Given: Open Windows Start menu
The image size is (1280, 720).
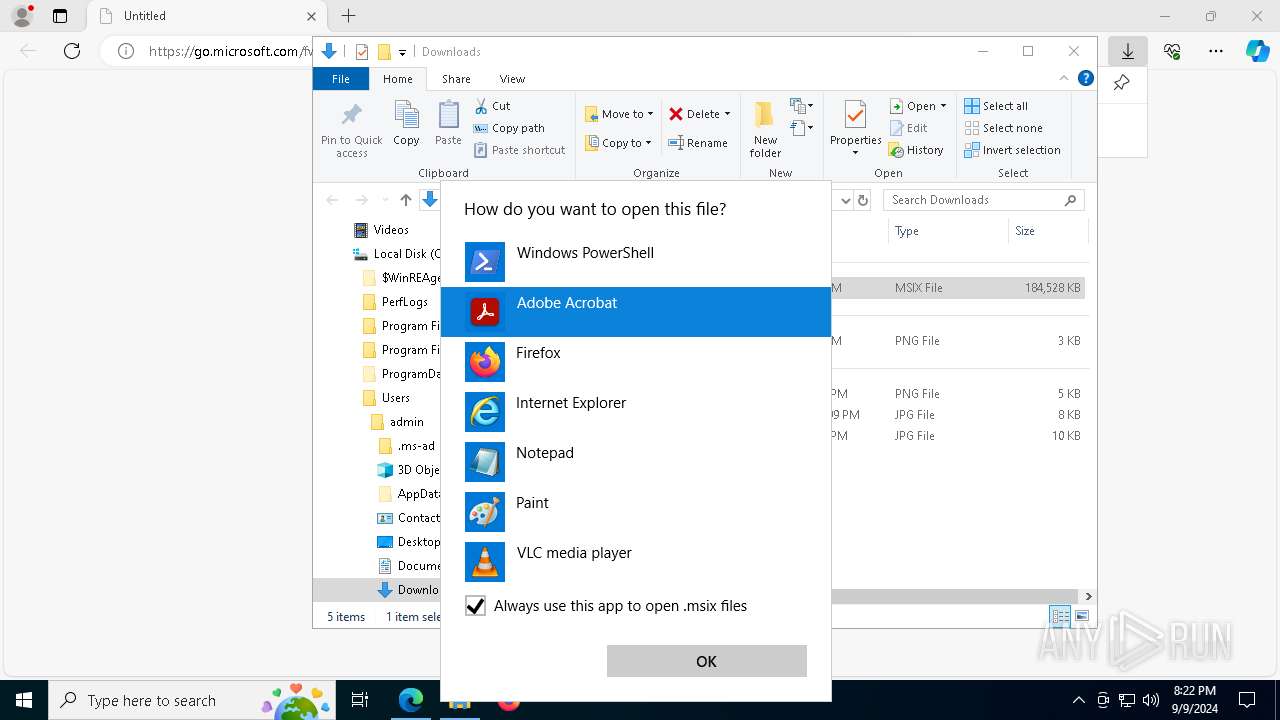Looking at the screenshot, I should pos(23,700).
